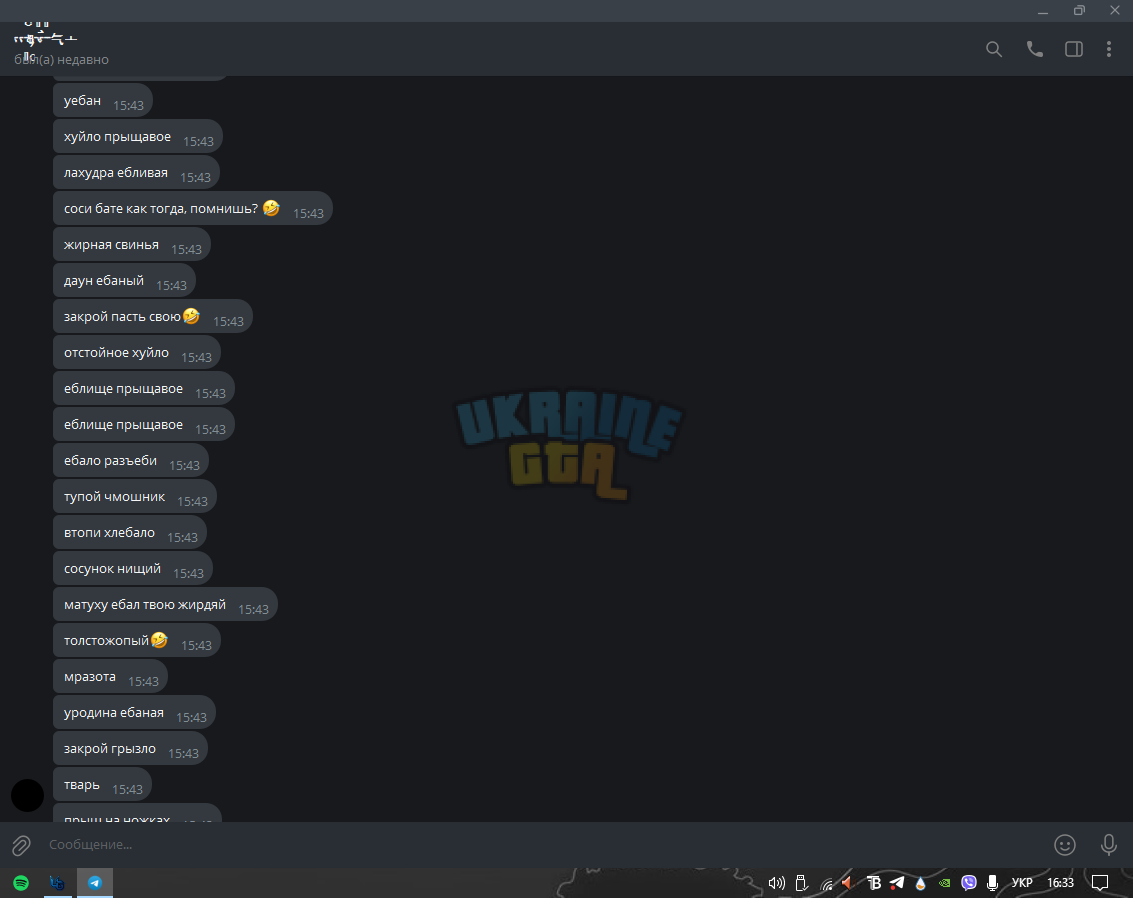Open safely remove USB hardware icon
The height and width of the screenshot is (898, 1133).
pos(801,883)
